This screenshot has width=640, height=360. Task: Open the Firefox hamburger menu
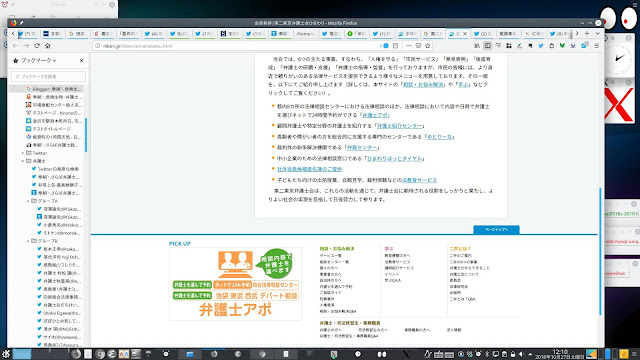(x=597, y=46)
